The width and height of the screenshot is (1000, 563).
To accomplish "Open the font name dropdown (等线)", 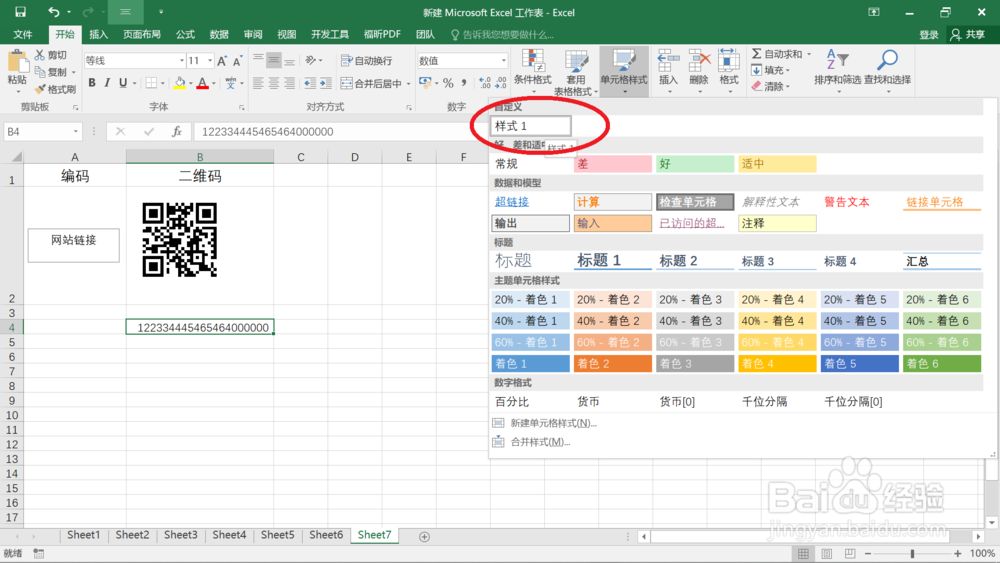I will [182, 61].
